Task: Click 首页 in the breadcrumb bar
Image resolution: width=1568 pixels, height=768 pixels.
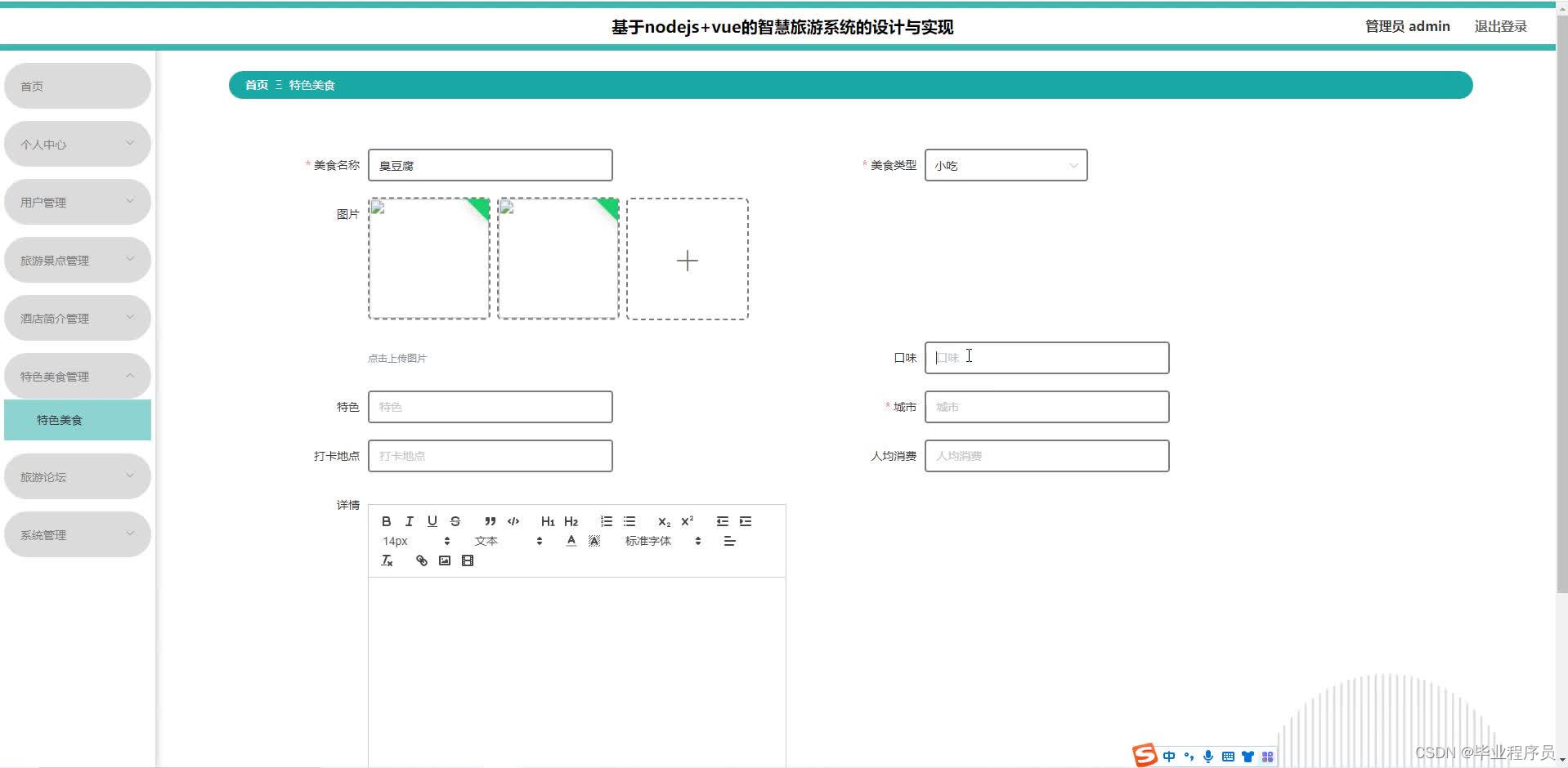Action: click(x=257, y=85)
